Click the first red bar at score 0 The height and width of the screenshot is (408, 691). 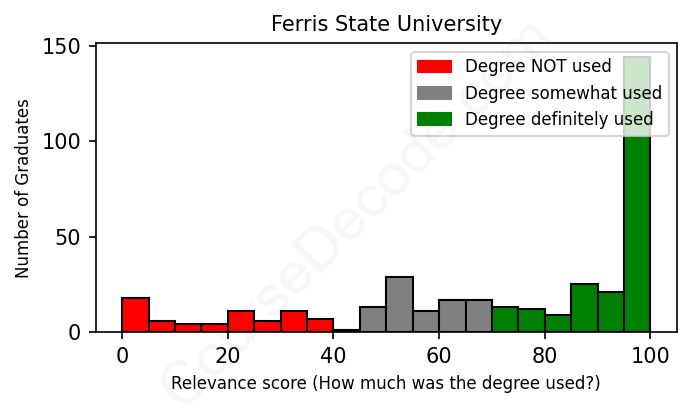click(x=135, y=315)
